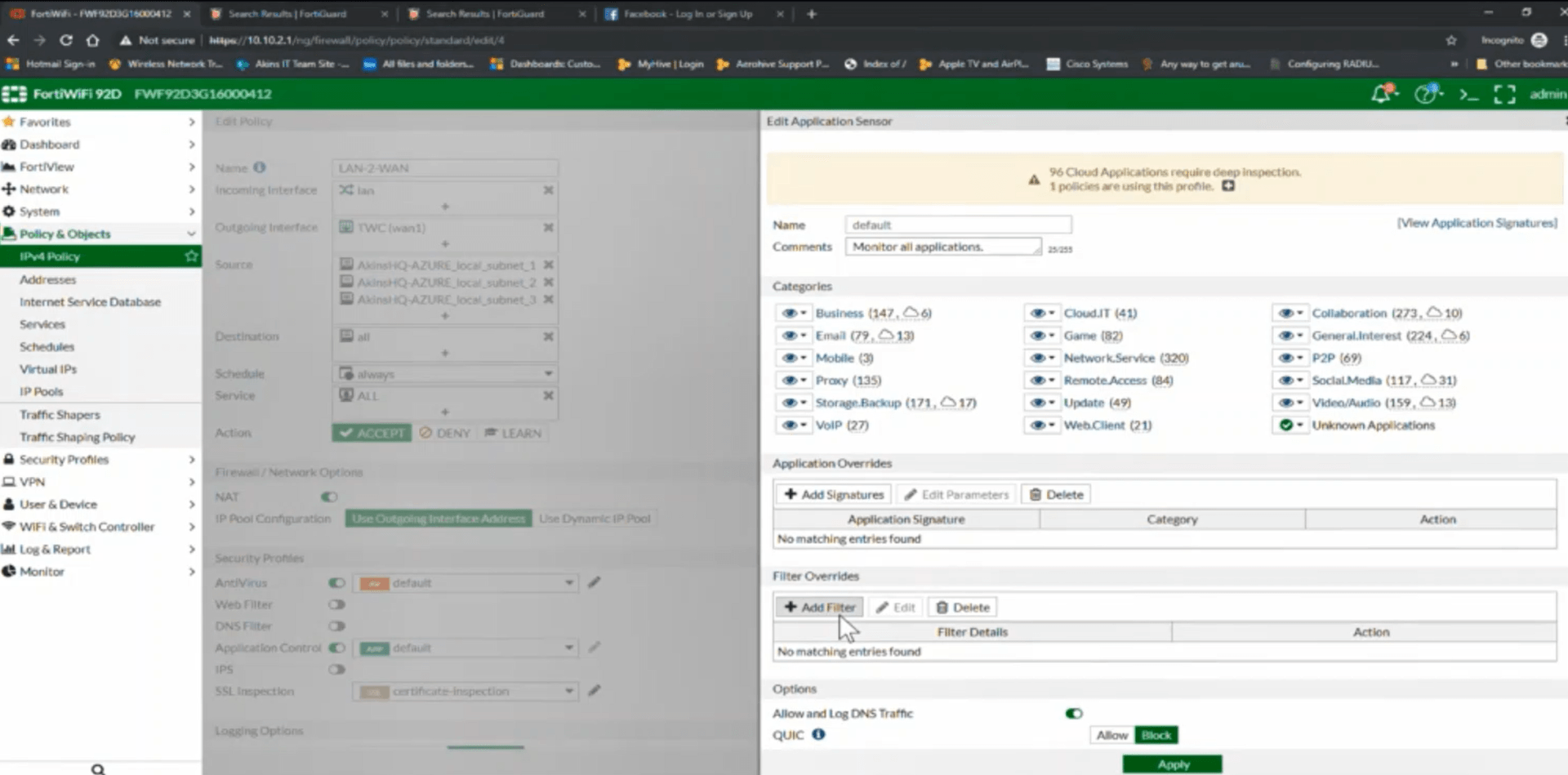1568x775 pixels.
Task: Disable the NAT toggle
Action: point(329,497)
